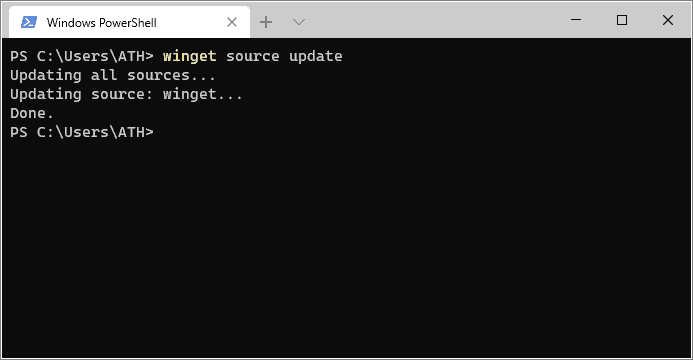Click the PowerShell icon in the tab
693x360 pixels.
pos(29,22)
